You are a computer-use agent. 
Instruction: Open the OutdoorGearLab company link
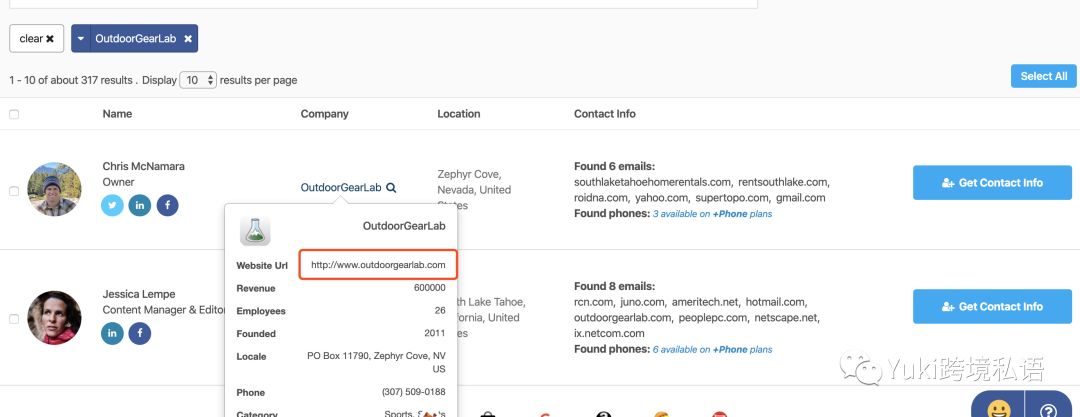pos(341,187)
